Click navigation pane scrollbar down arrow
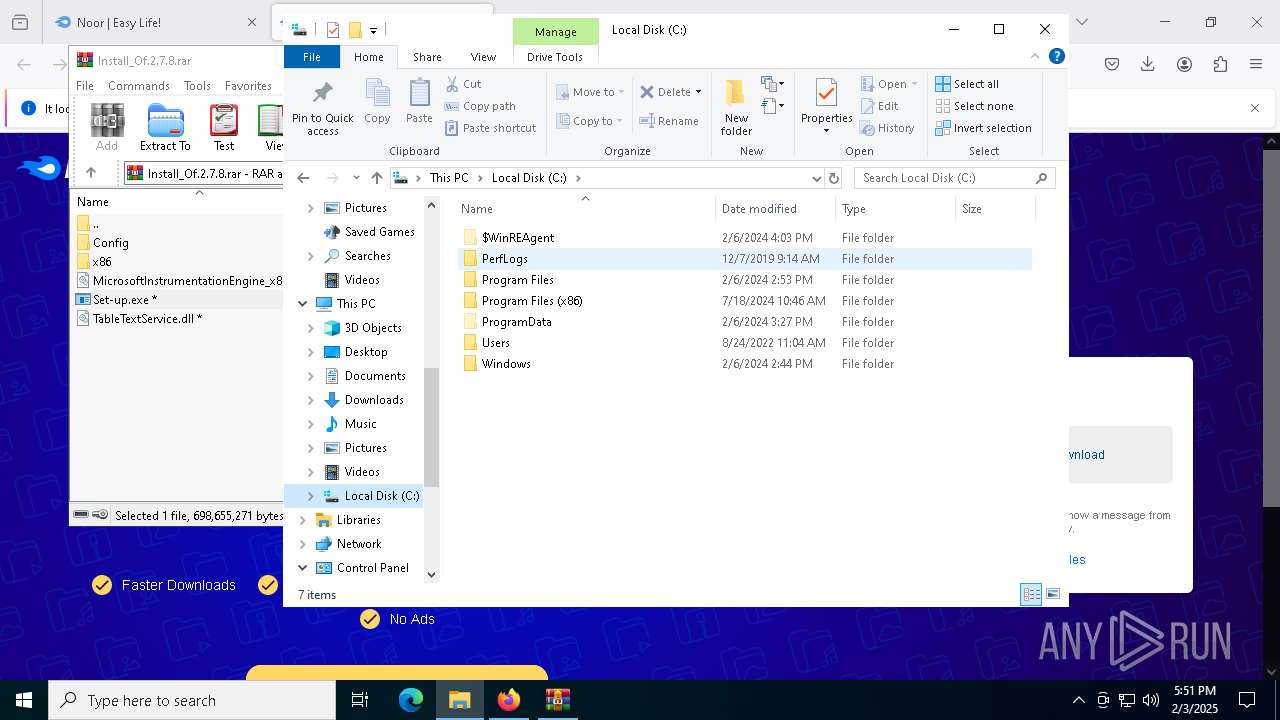Image resolution: width=1280 pixels, height=720 pixels. click(x=432, y=575)
